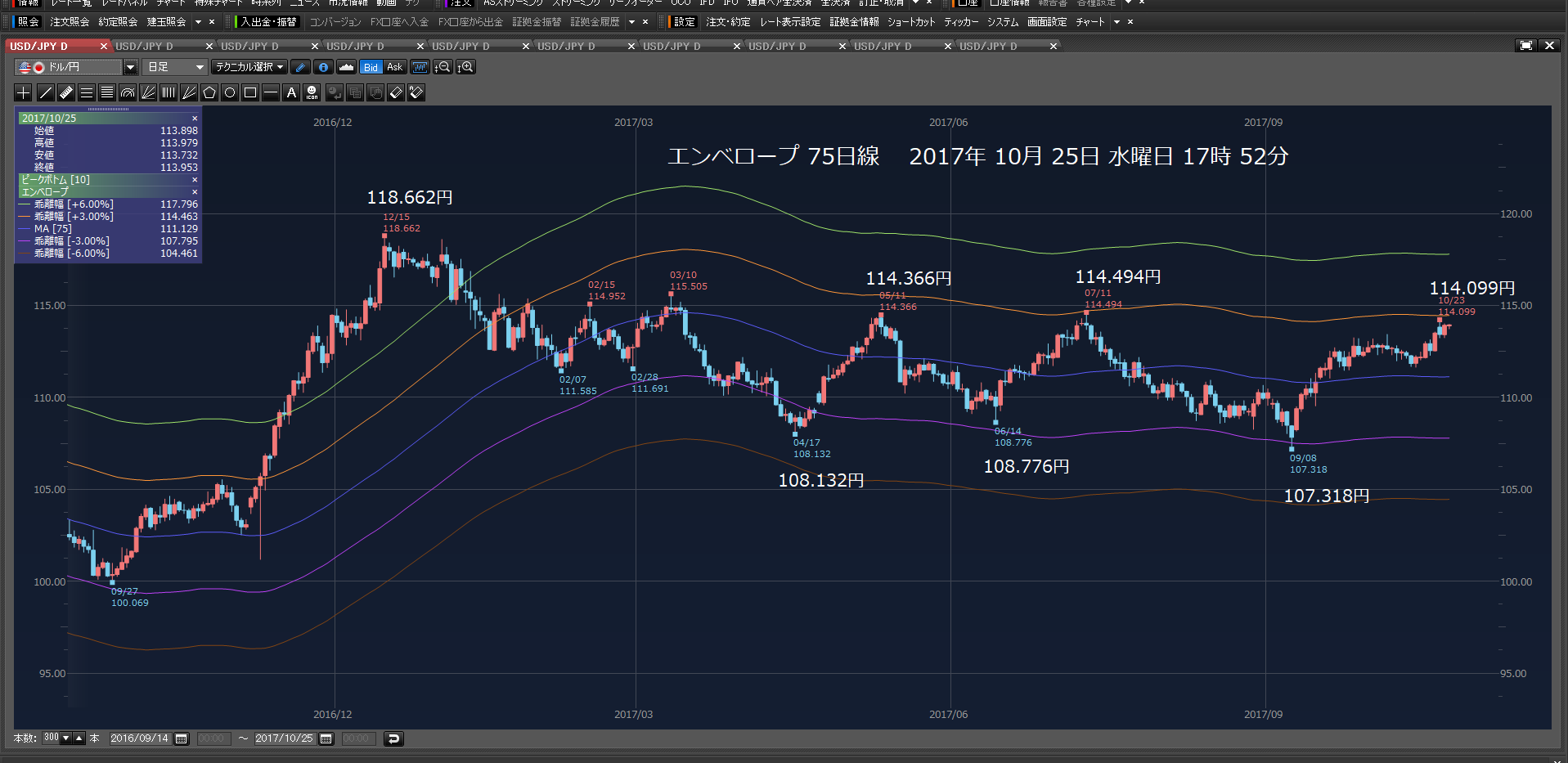This screenshot has height=763, width=1568.
Task: Select the Fibonacci arc tool
Action: pos(128,92)
